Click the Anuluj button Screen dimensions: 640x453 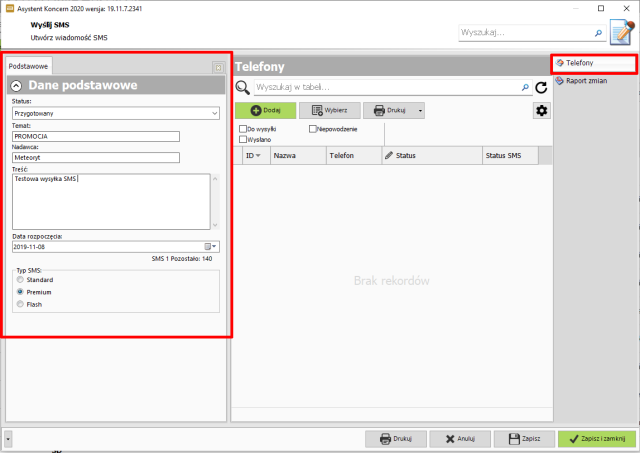460,439
